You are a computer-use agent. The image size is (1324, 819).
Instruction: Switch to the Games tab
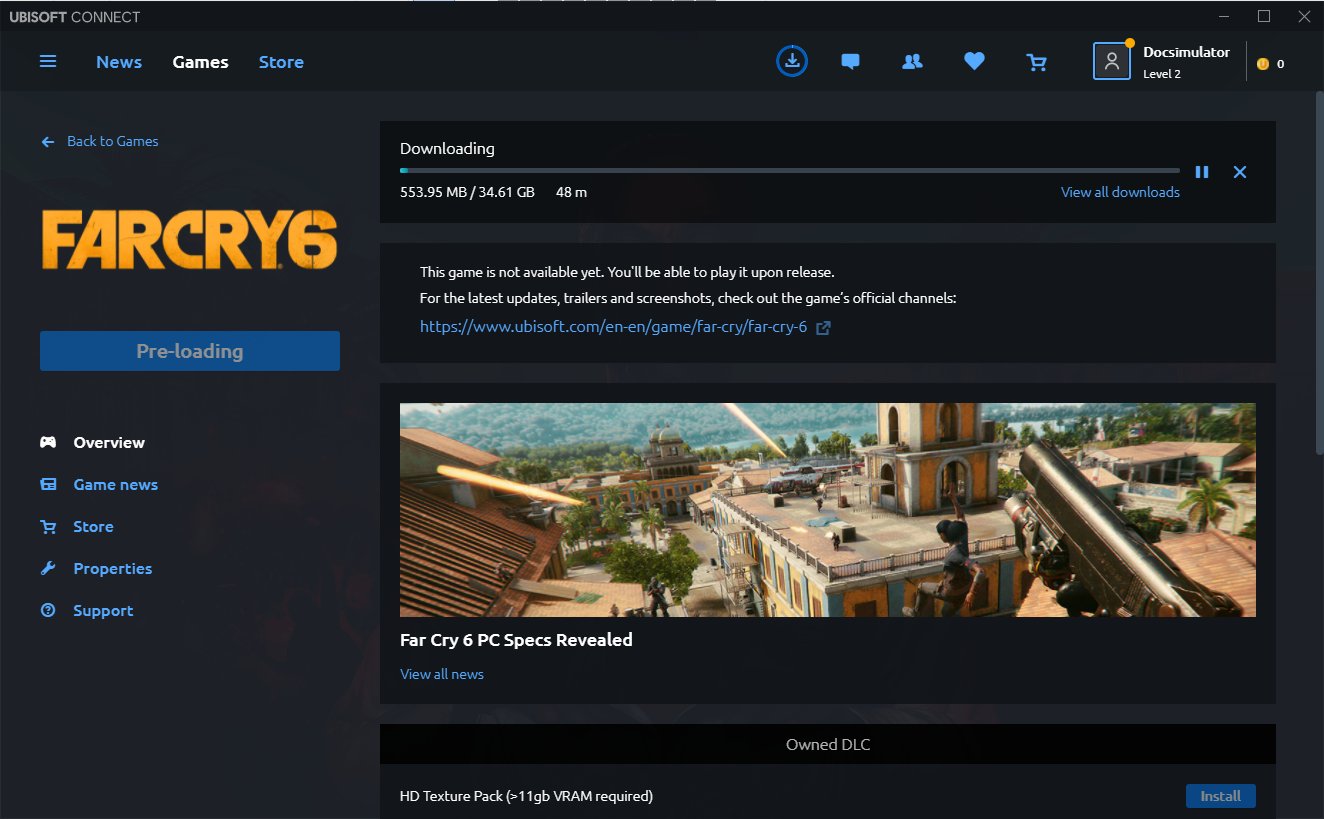click(x=200, y=62)
